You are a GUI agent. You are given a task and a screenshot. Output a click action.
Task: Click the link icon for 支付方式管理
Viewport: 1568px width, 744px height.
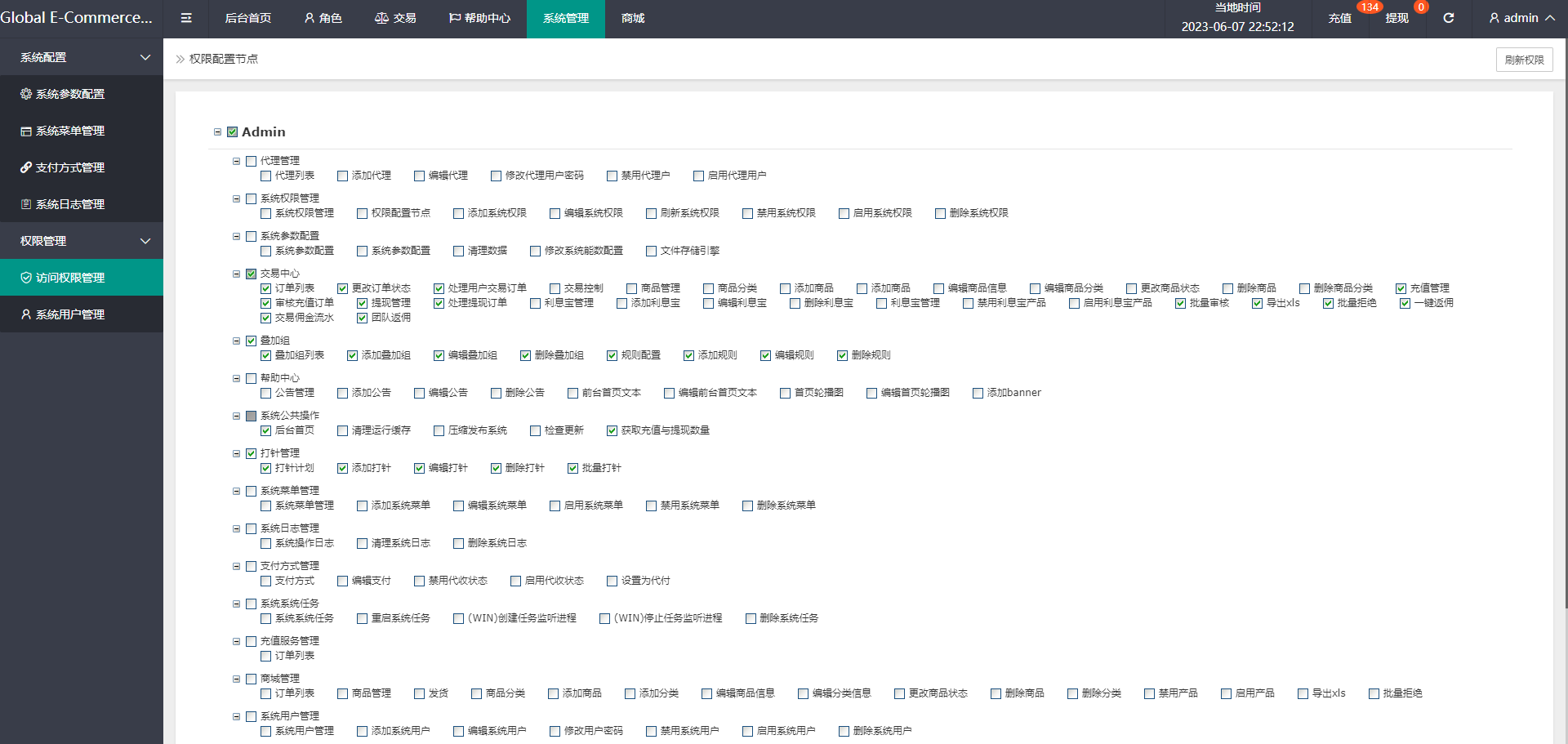(x=26, y=167)
